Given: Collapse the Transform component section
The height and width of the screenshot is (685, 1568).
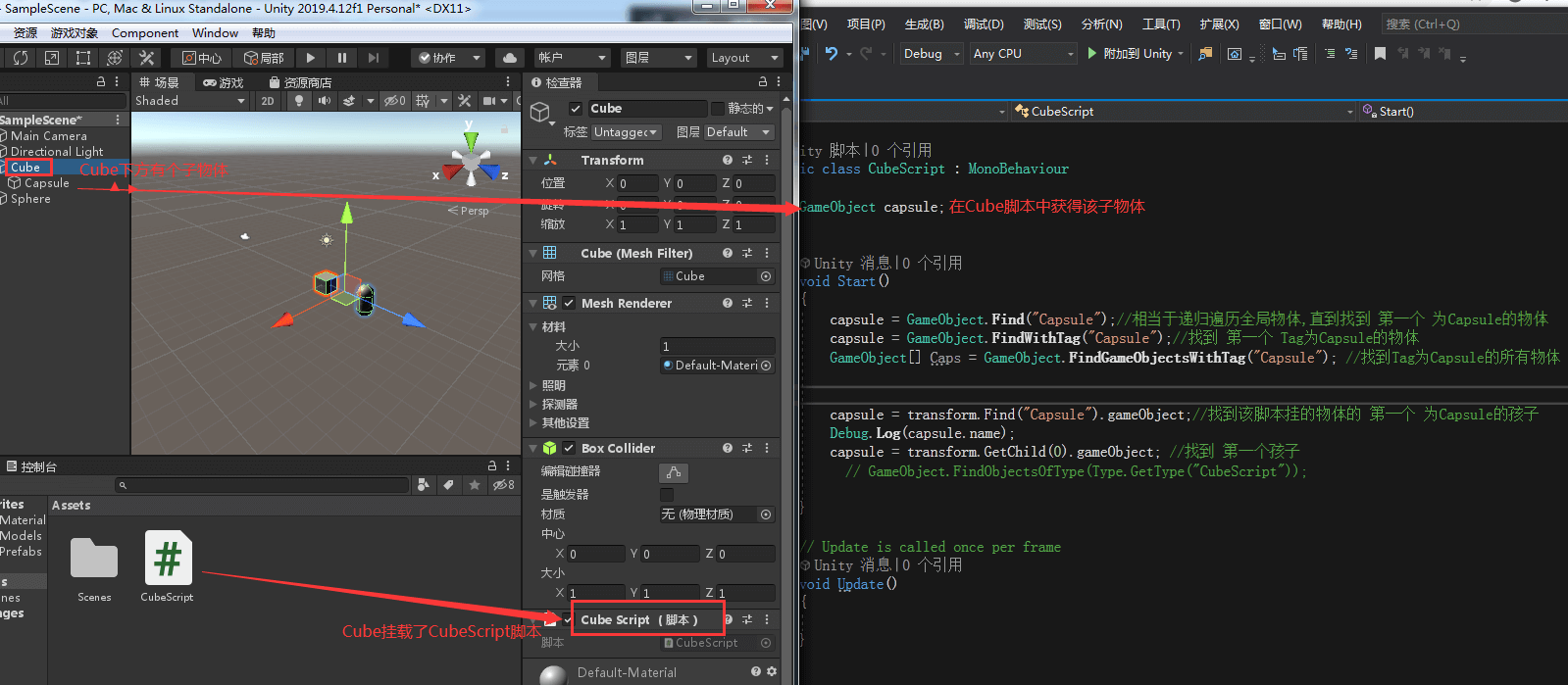Looking at the screenshot, I should 533,160.
